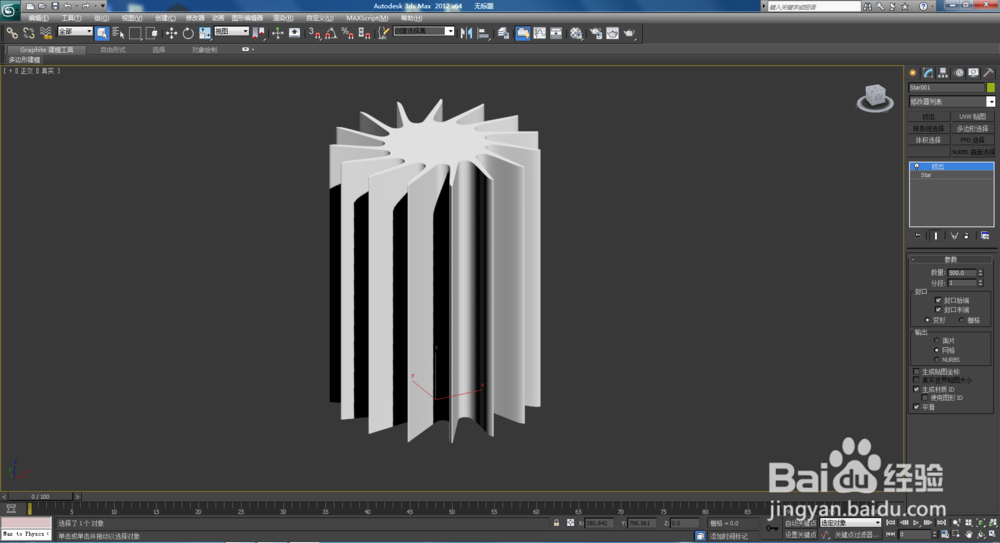This screenshot has height=543, width=1000.
Task: Toggle the 封口始端 checkbox
Action: (937, 300)
